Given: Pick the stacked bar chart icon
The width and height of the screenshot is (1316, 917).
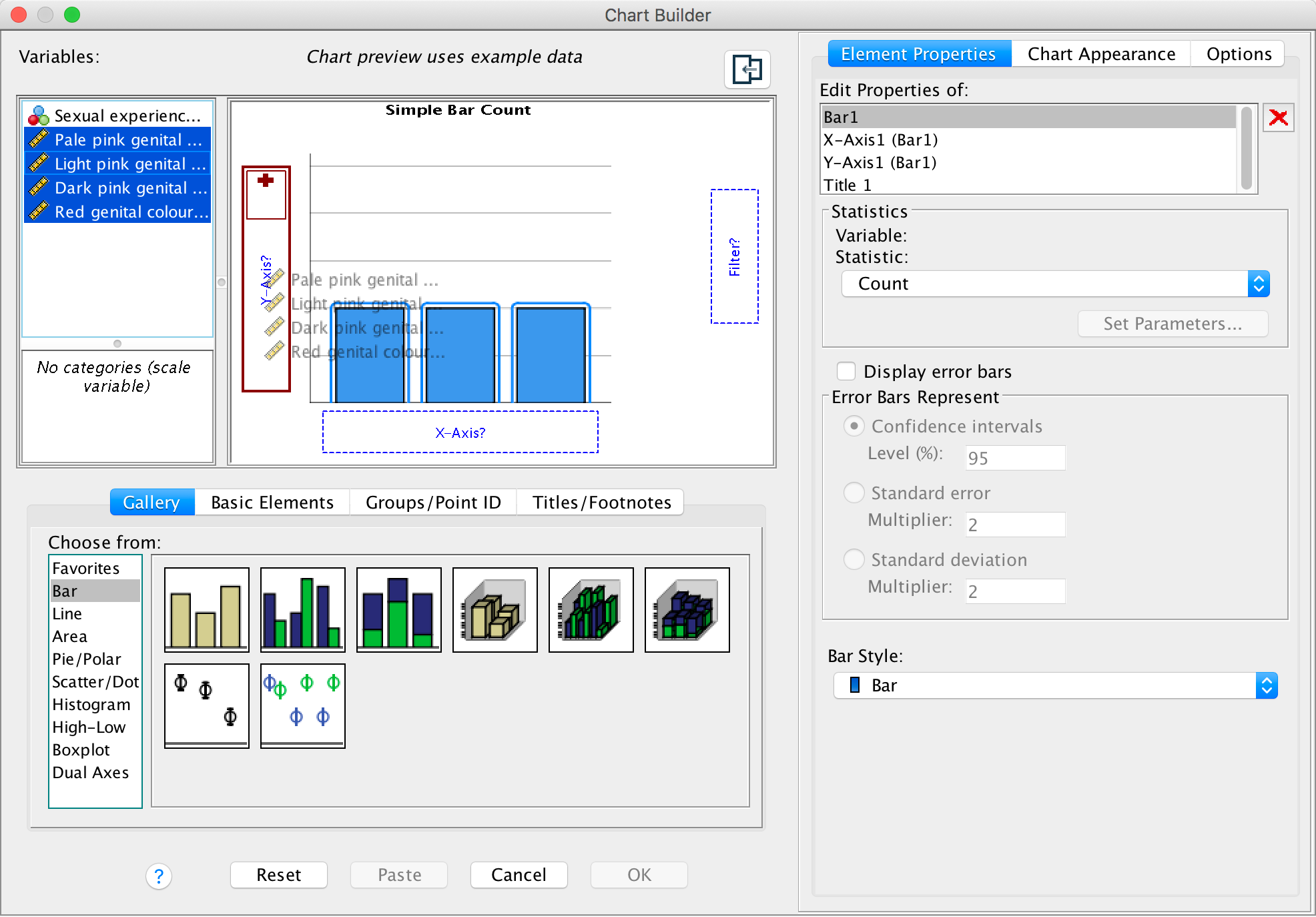Looking at the screenshot, I should [398, 609].
